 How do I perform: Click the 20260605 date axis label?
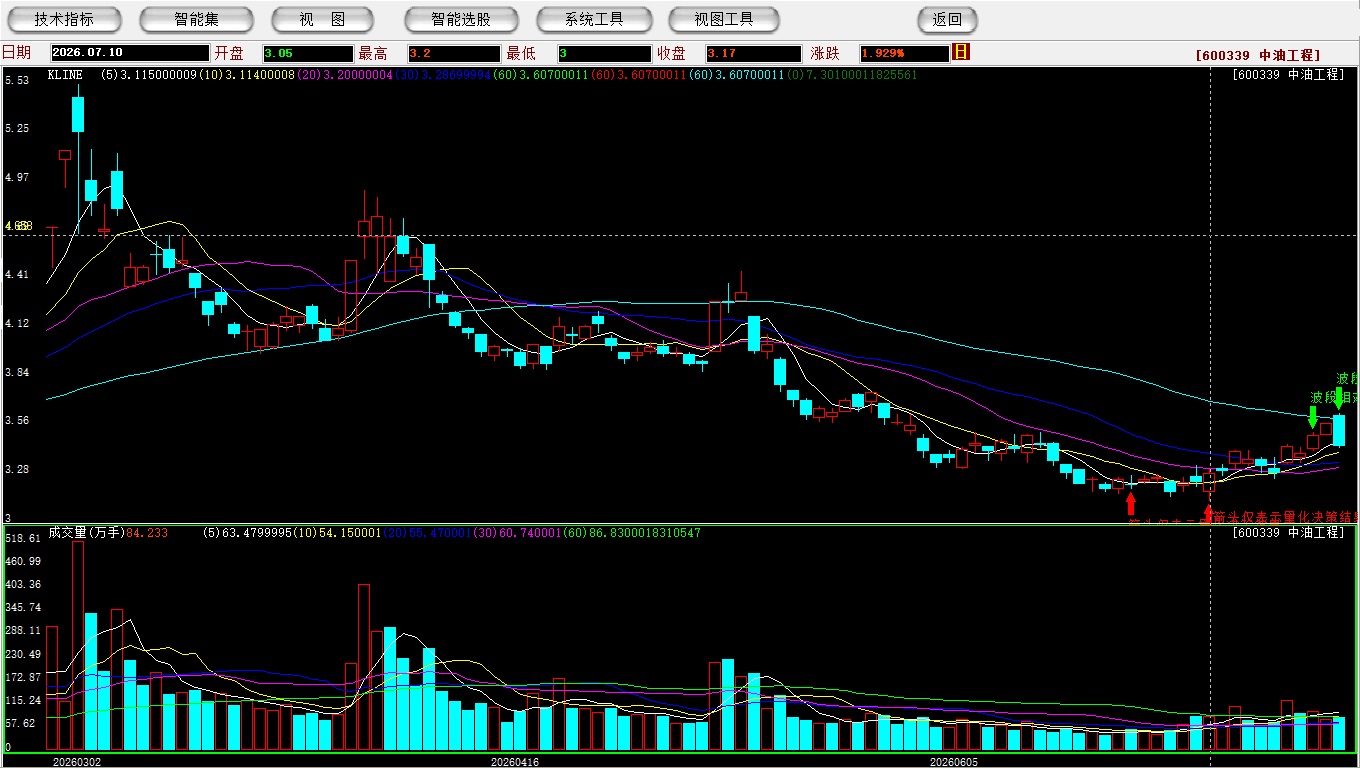pos(954,762)
